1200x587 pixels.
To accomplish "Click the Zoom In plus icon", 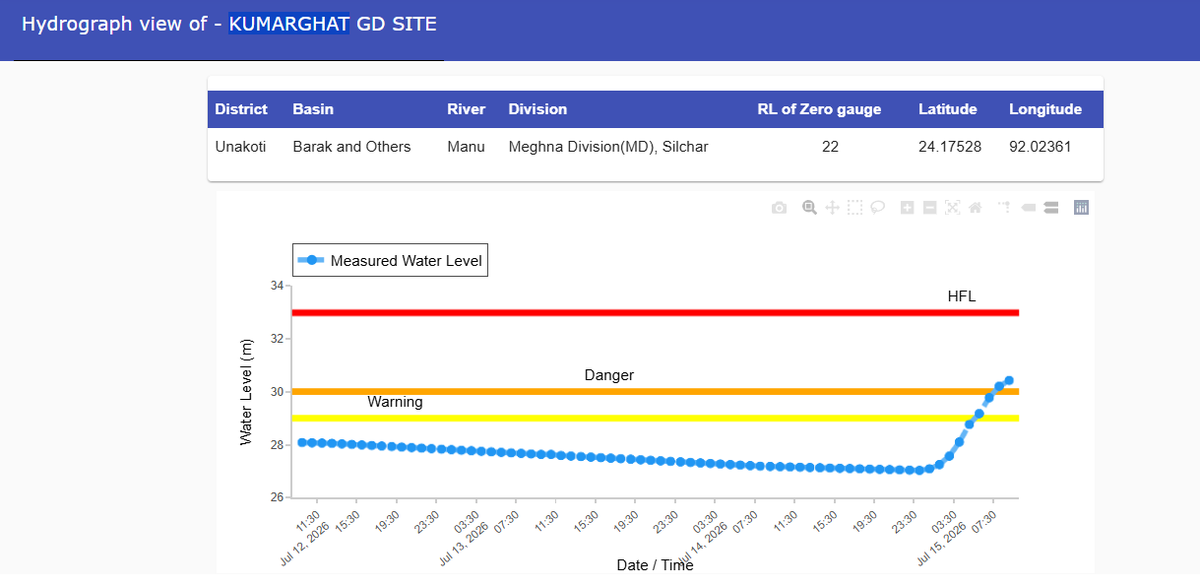I will (907, 208).
